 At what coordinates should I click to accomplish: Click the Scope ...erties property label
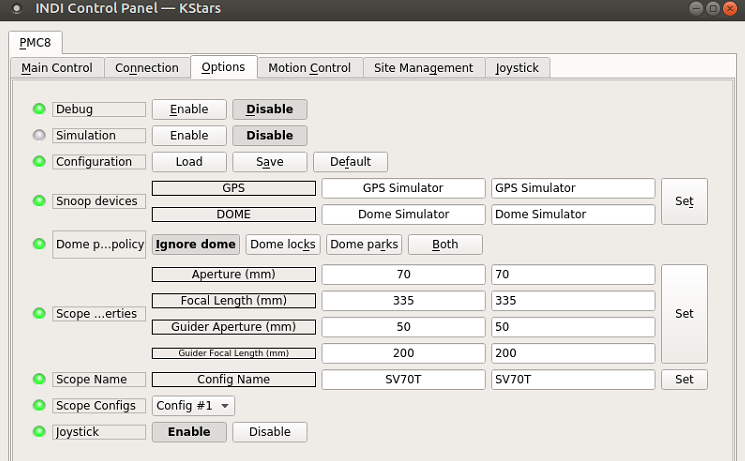pyautogui.click(x=99, y=314)
